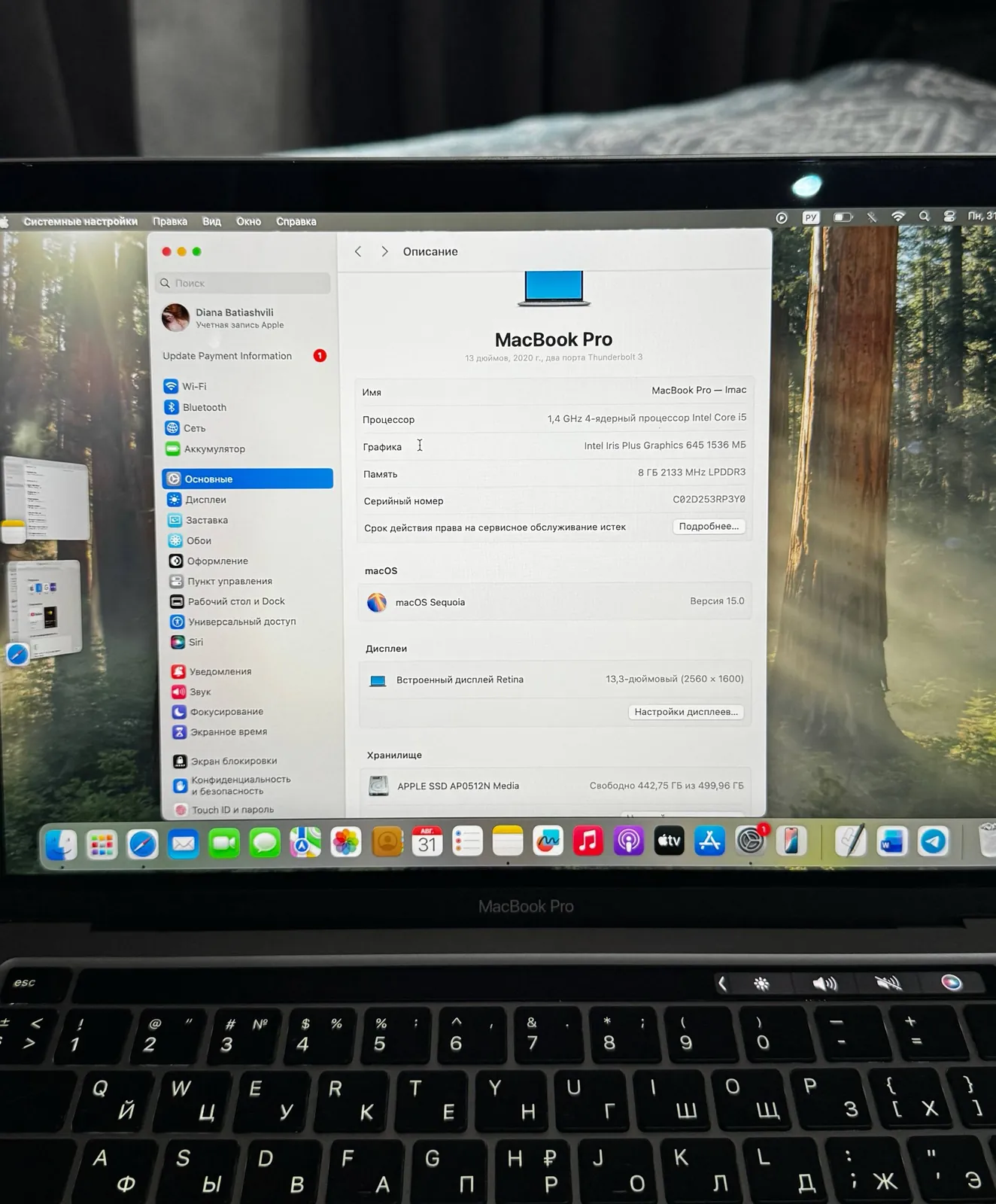Open Дисплеи settings in sidebar
The width and height of the screenshot is (996, 1204).
197,500
